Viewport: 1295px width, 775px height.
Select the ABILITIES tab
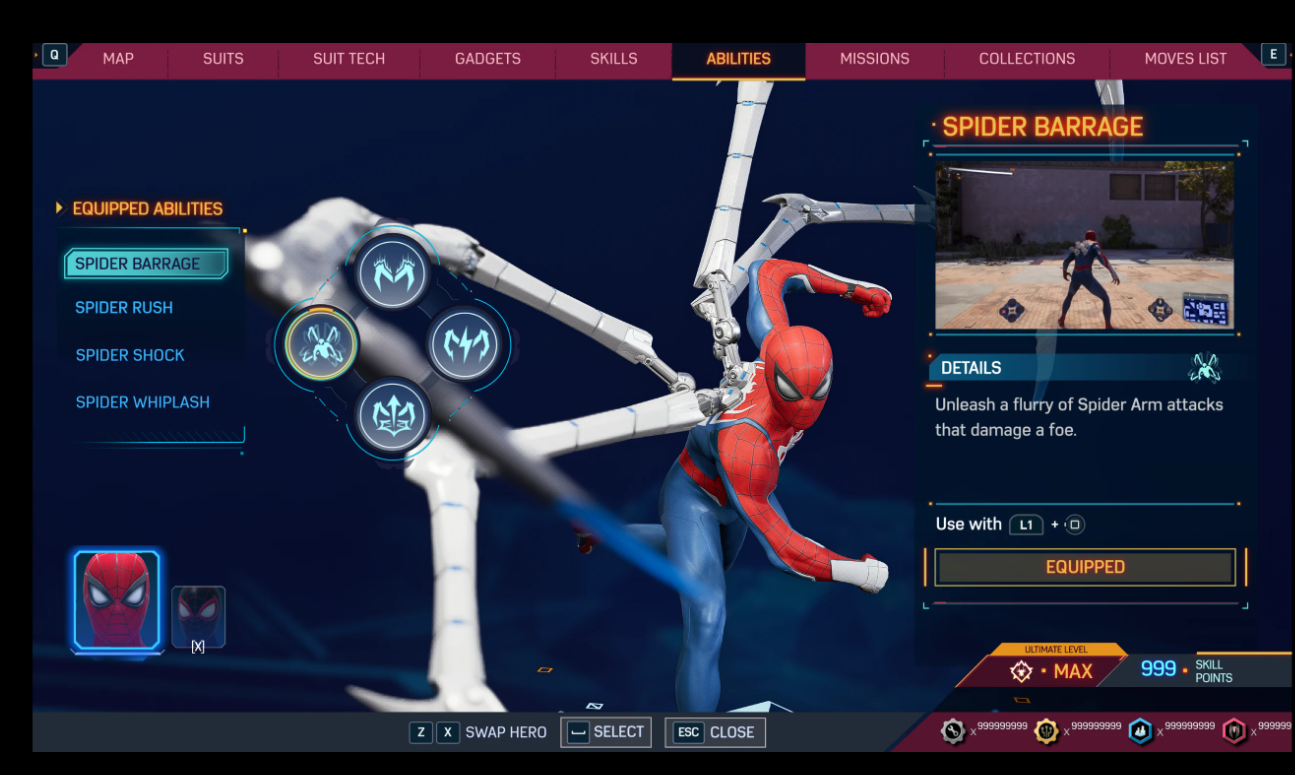pos(739,59)
